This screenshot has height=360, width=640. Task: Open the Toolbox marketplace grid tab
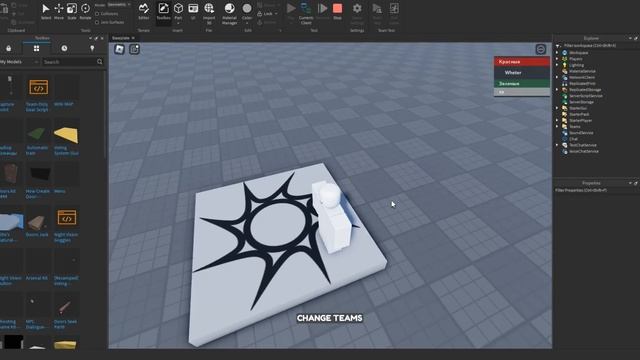[x=36, y=48]
